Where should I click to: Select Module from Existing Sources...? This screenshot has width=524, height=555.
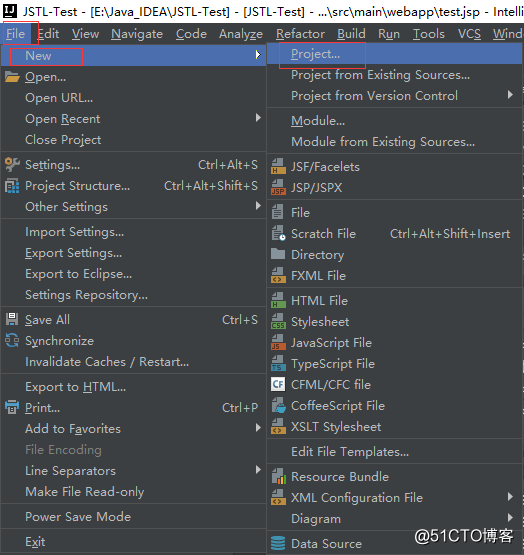click(394, 142)
